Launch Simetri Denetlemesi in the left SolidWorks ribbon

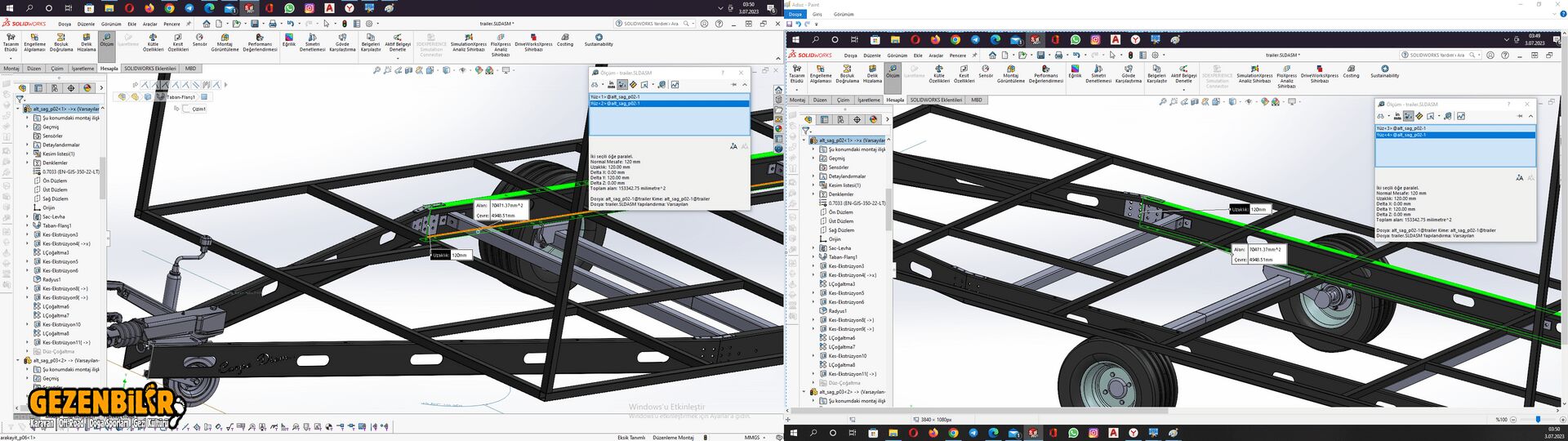click(x=312, y=42)
